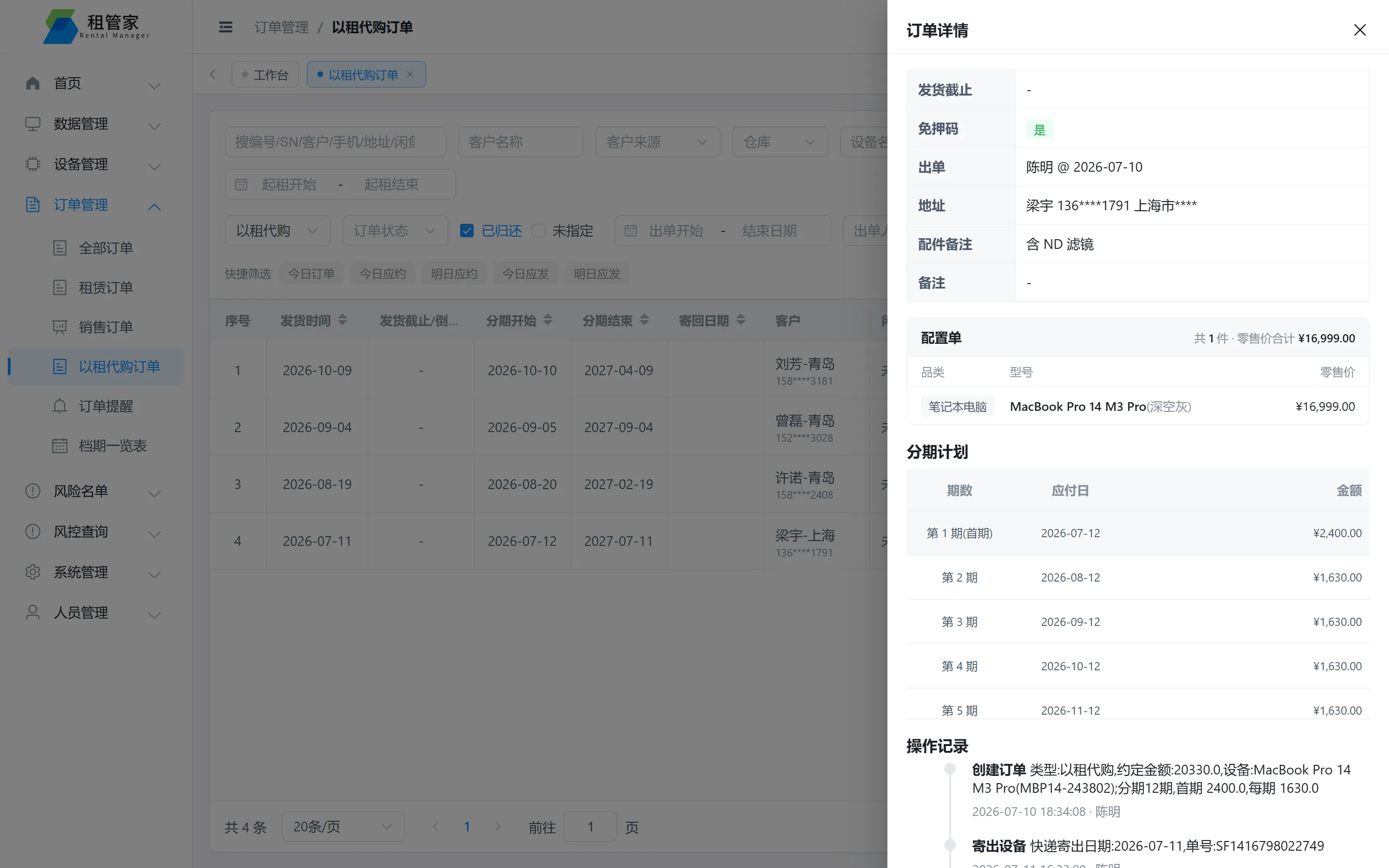Click the 租管家 logo

(96, 27)
